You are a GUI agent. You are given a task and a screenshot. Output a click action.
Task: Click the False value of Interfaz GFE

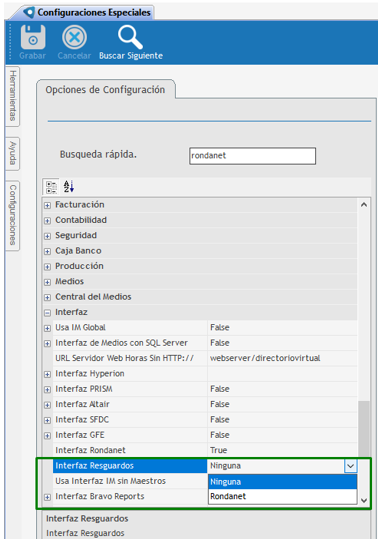pos(220,435)
